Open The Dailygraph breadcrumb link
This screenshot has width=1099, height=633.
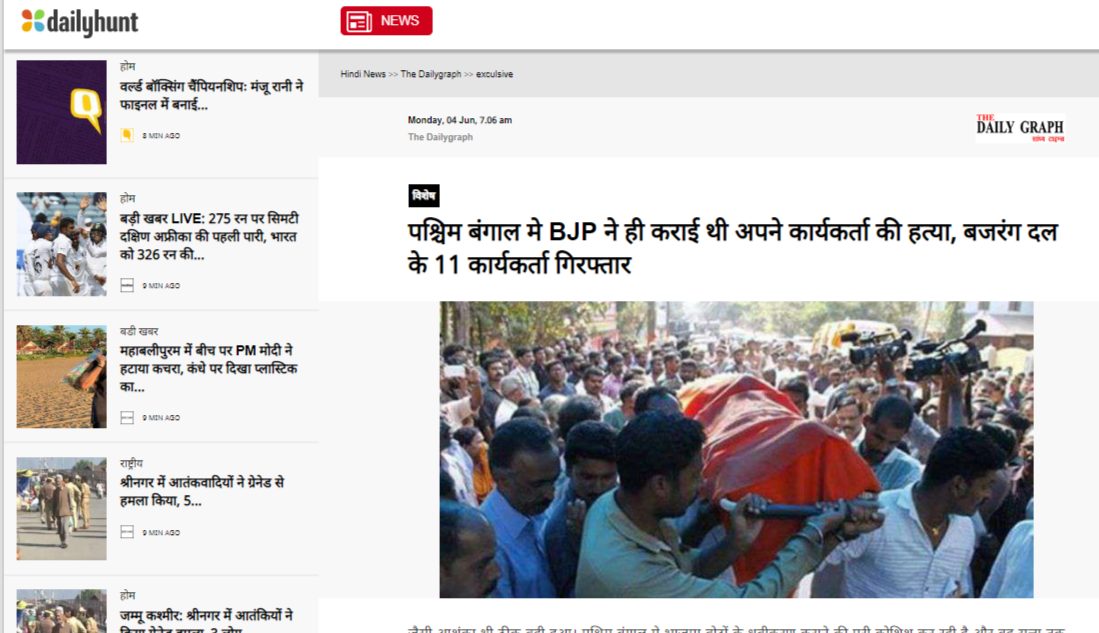431,74
